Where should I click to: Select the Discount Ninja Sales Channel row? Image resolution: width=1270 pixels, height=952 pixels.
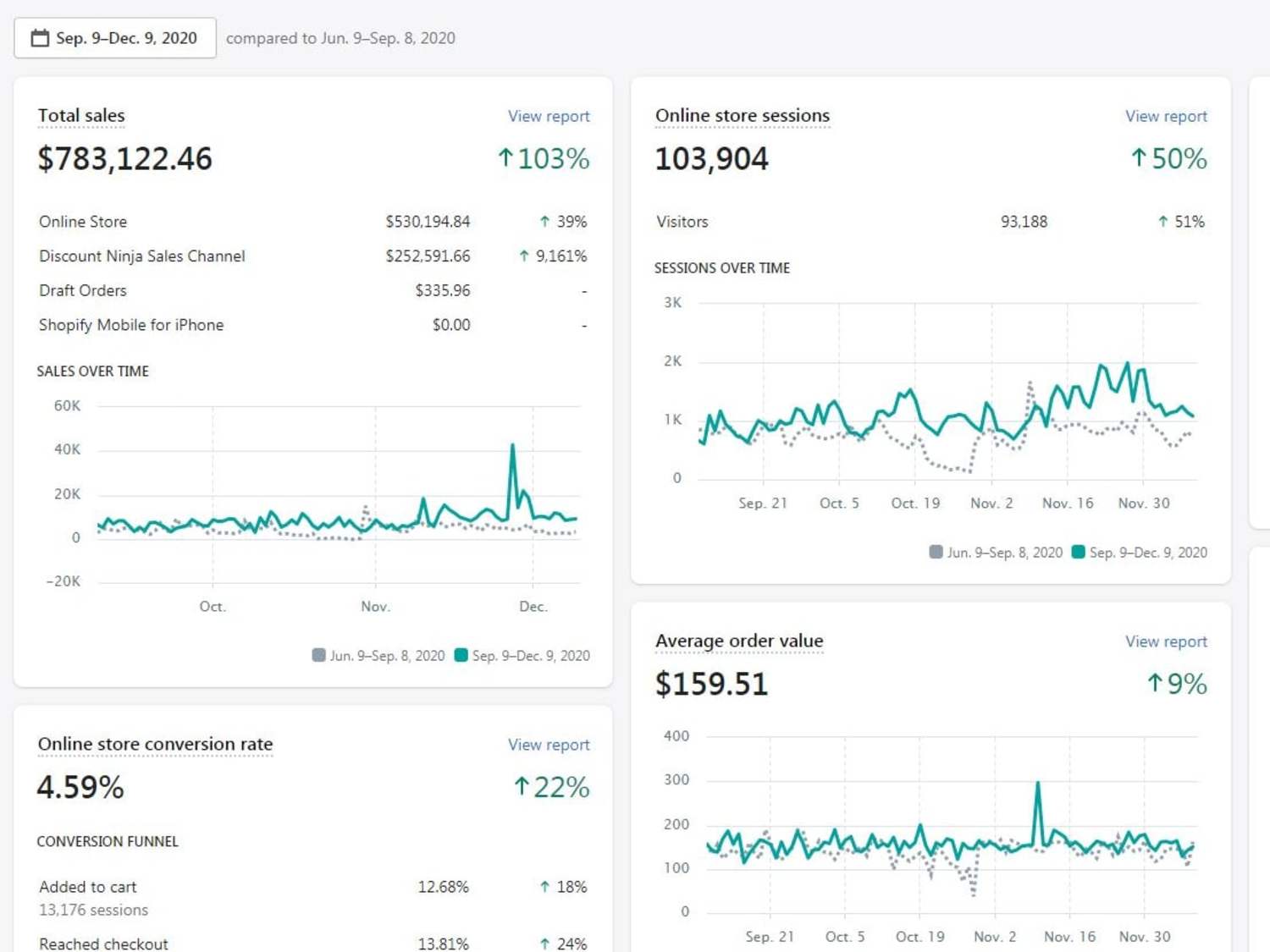point(312,256)
